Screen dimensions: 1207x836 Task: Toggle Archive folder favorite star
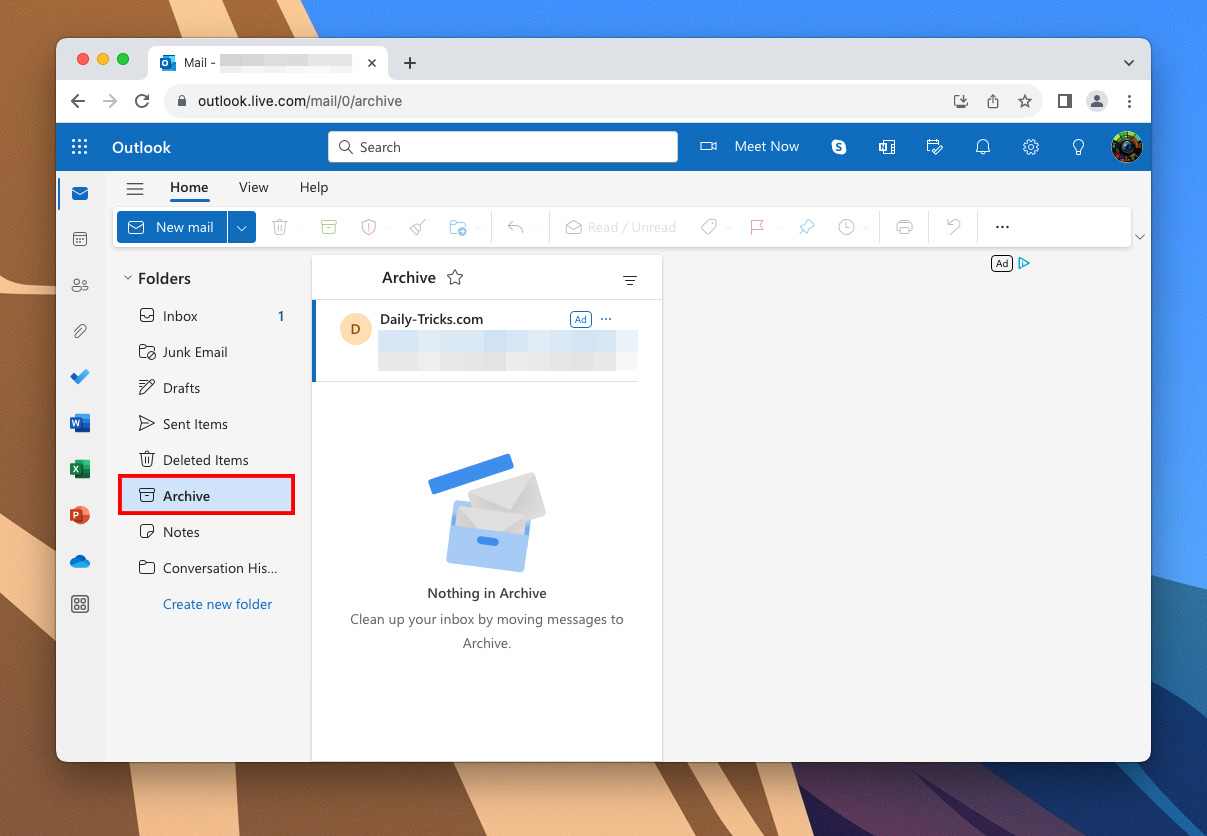click(455, 278)
